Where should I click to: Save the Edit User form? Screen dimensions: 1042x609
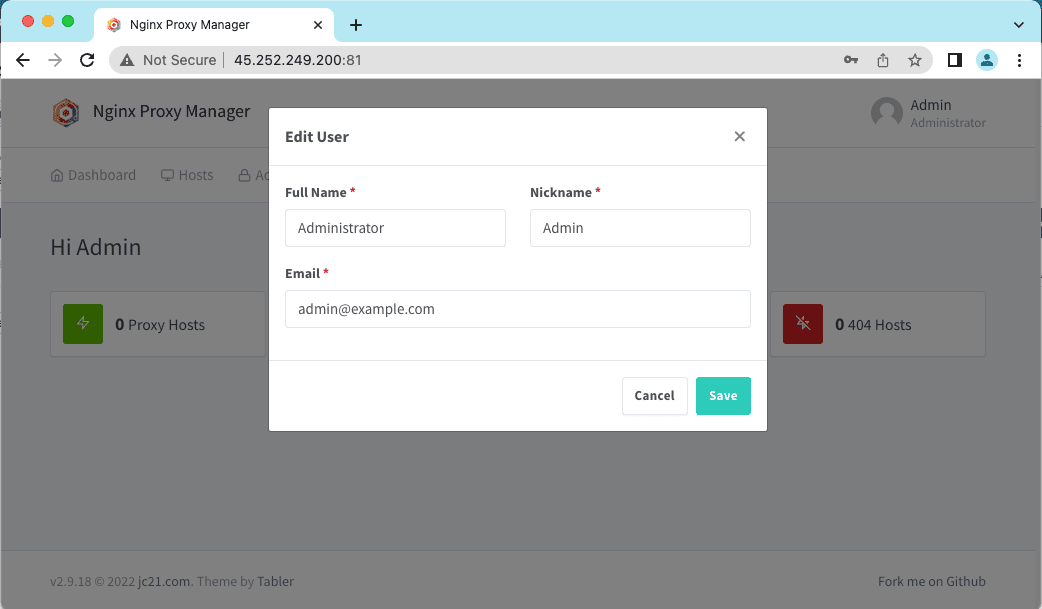[723, 396]
